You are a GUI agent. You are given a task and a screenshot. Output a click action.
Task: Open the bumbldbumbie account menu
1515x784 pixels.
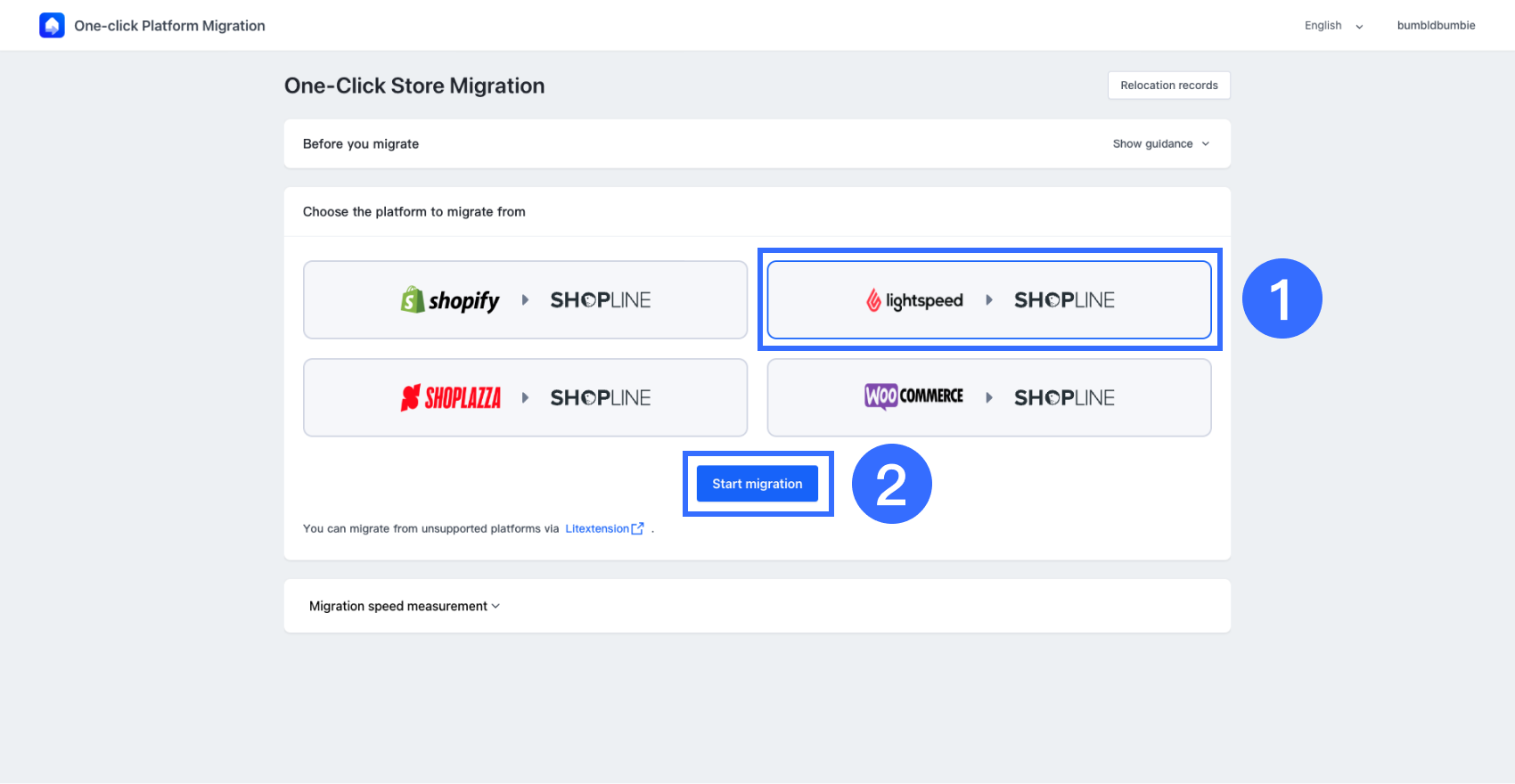click(x=1436, y=26)
